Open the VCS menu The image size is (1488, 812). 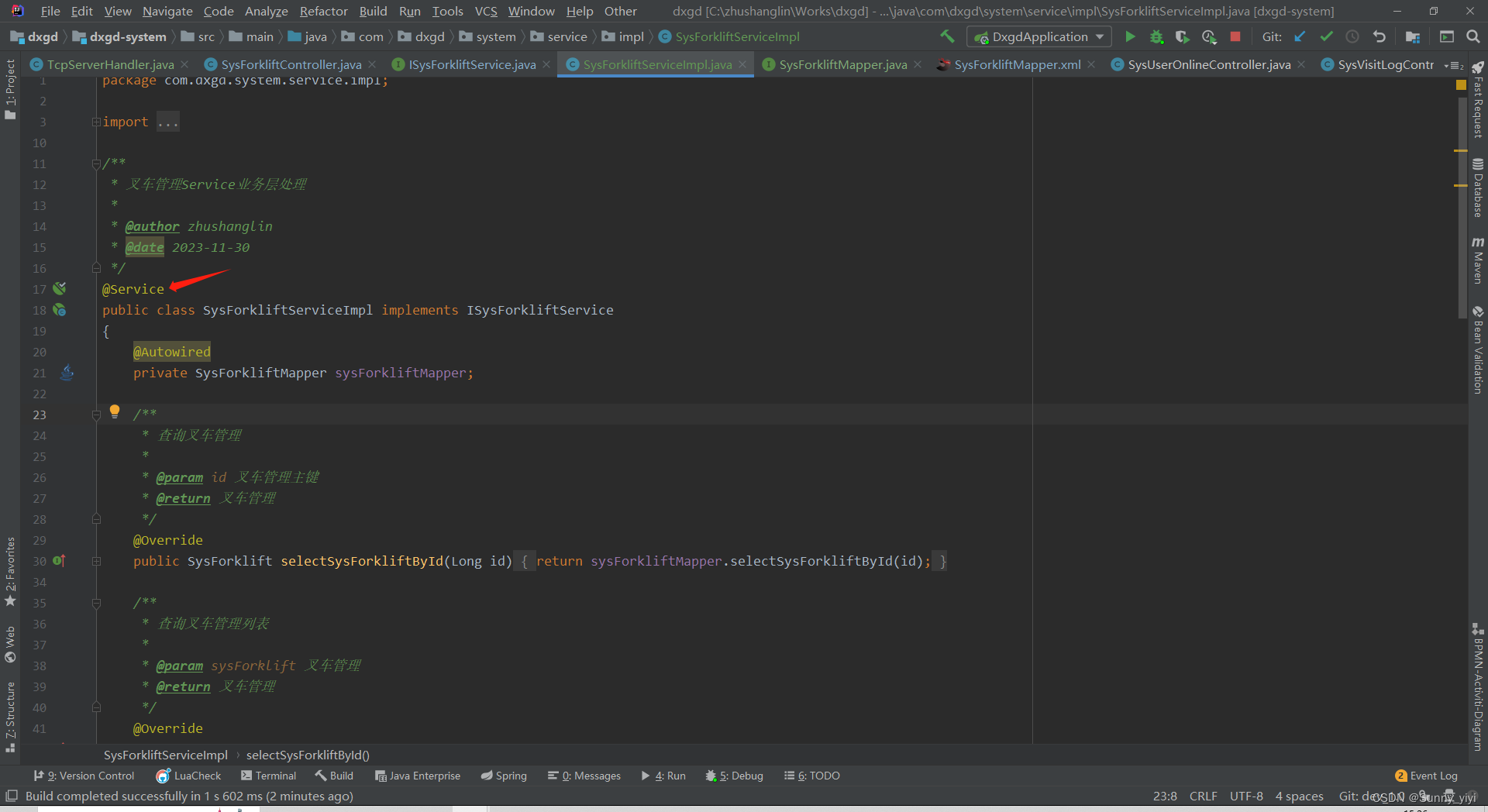[485, 11]
